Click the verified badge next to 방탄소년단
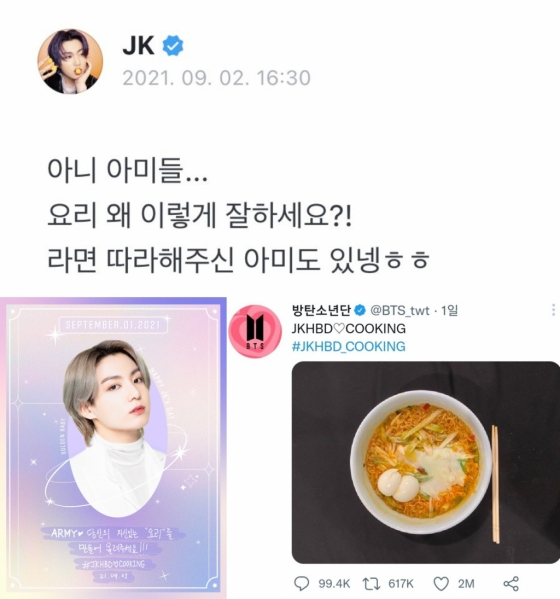560x599 pixels. pos(359,310)
